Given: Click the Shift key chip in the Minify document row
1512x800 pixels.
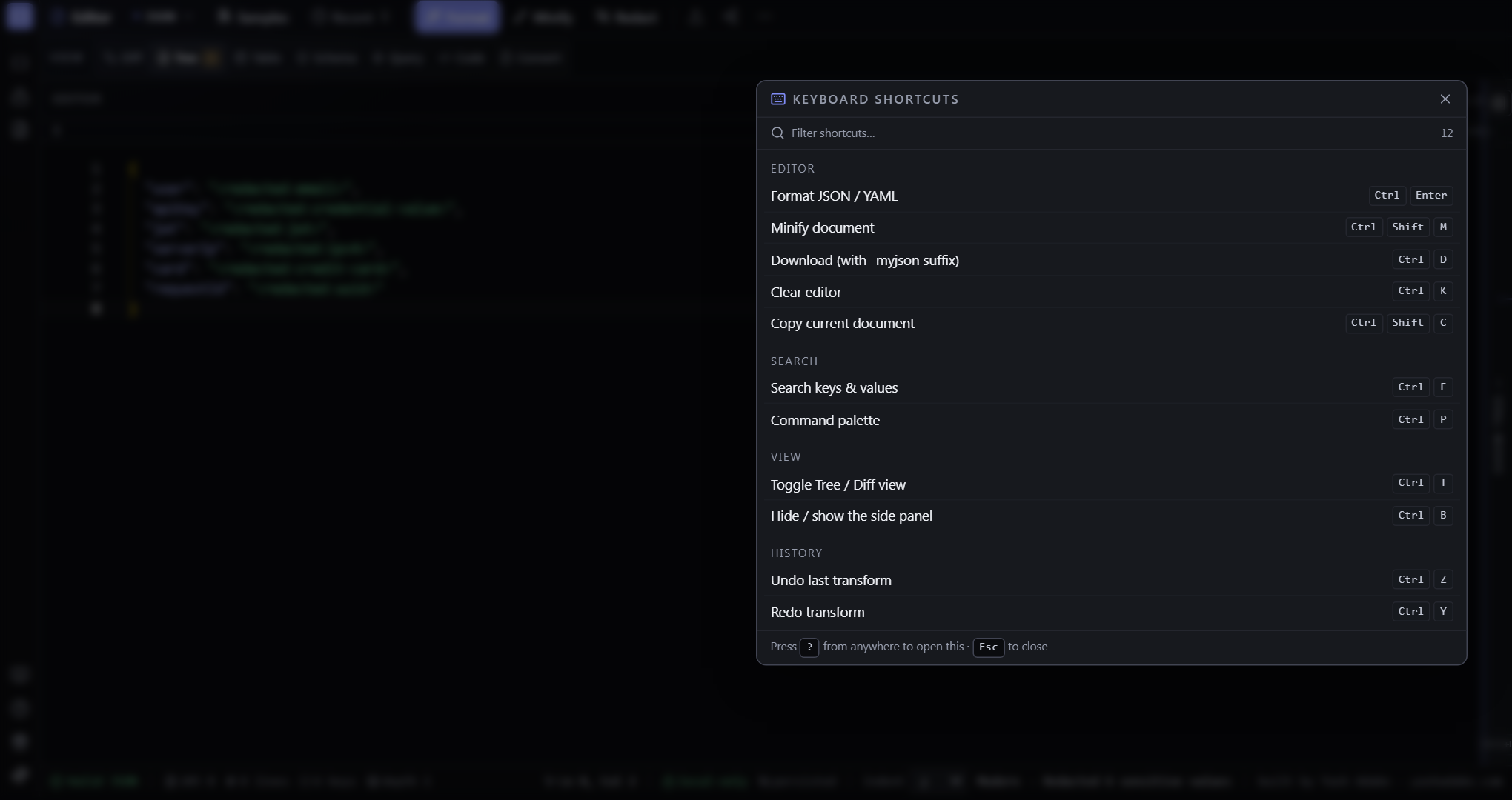Looking at the screenshot, I should 1407,227.
